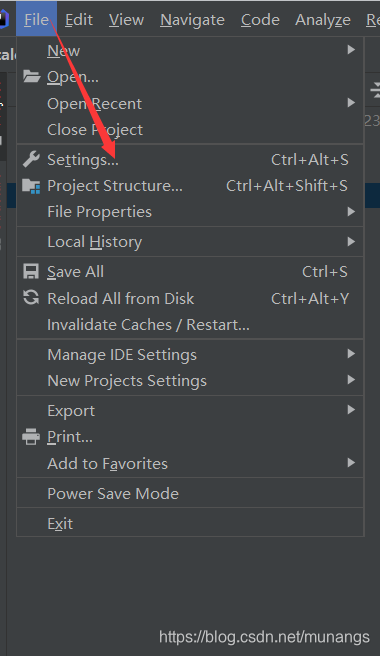
Task: Toggle Power Save Mode
Action: click(x=190, y=493)
